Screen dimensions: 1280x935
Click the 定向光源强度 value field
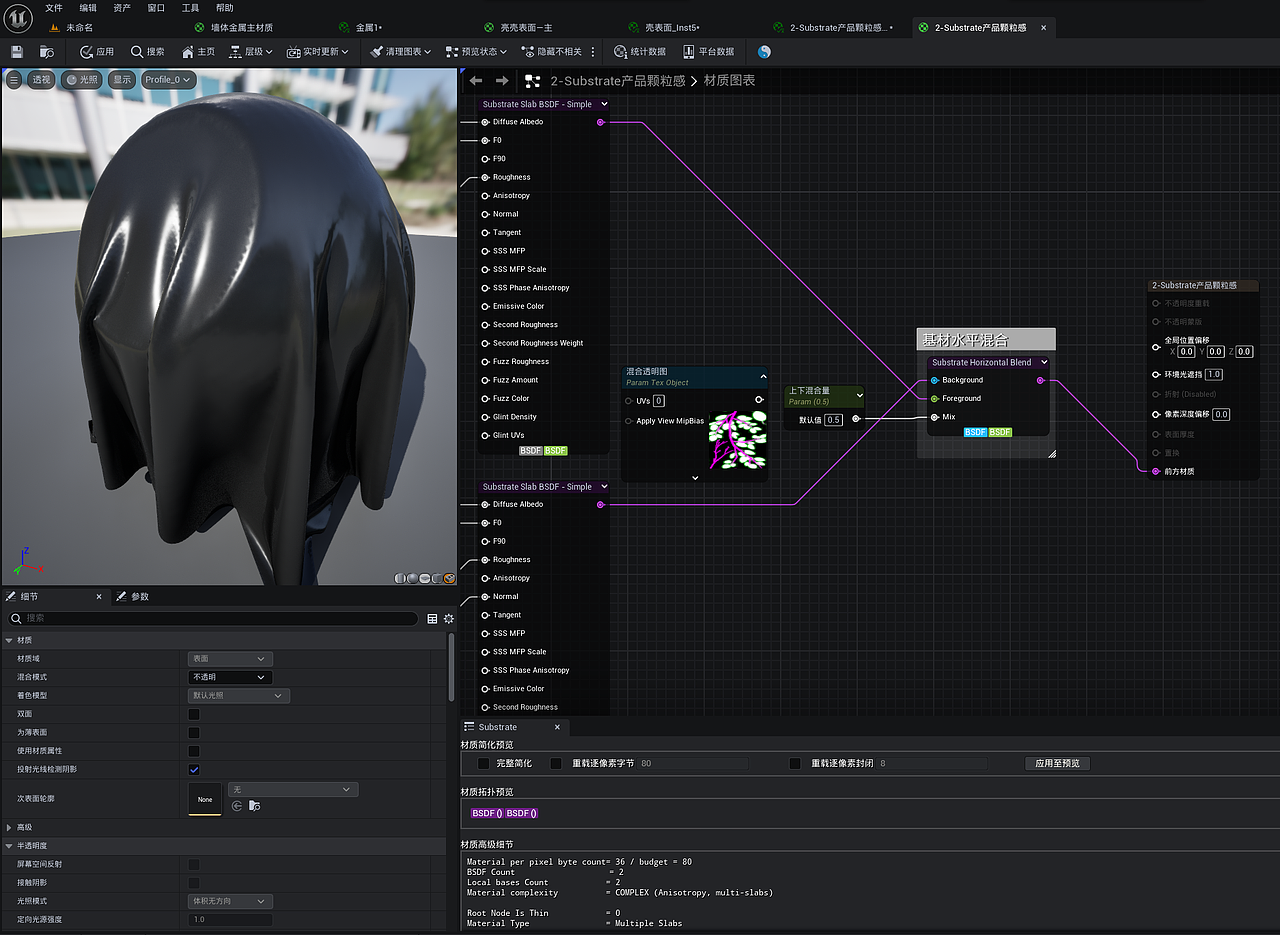[230, 920]
